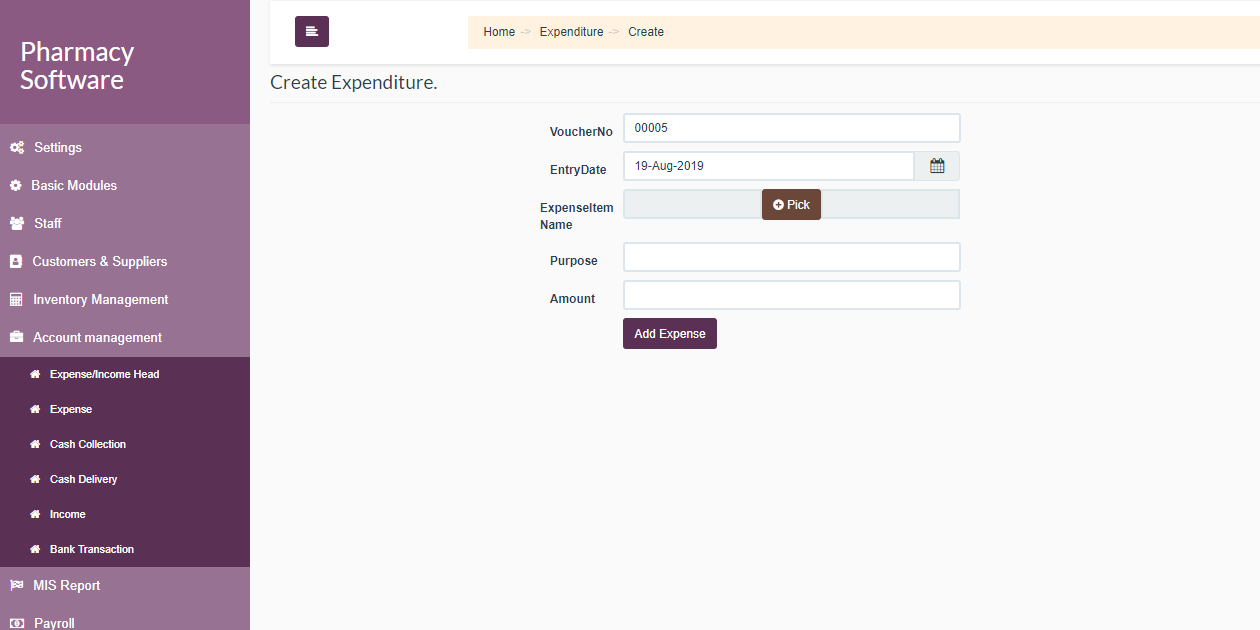This screenshot has height=630, width=1260.
Task: Click the home icon beside Expense/Income Head
Action: (x=35, y=374)
